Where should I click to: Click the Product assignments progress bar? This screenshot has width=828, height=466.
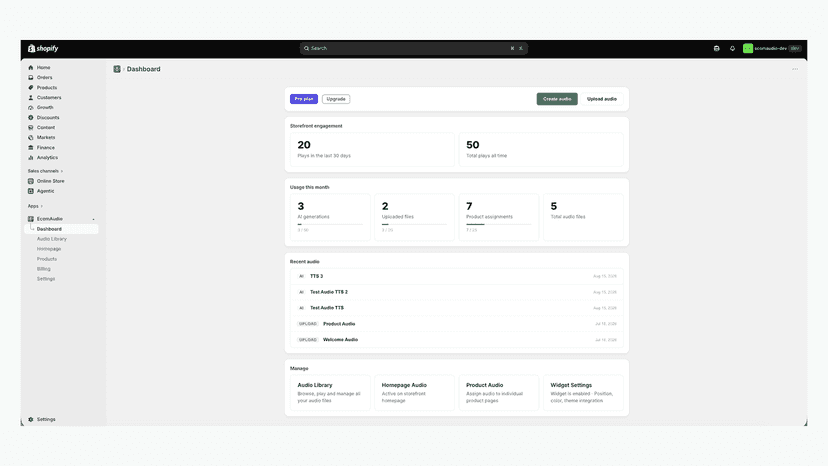498,225
